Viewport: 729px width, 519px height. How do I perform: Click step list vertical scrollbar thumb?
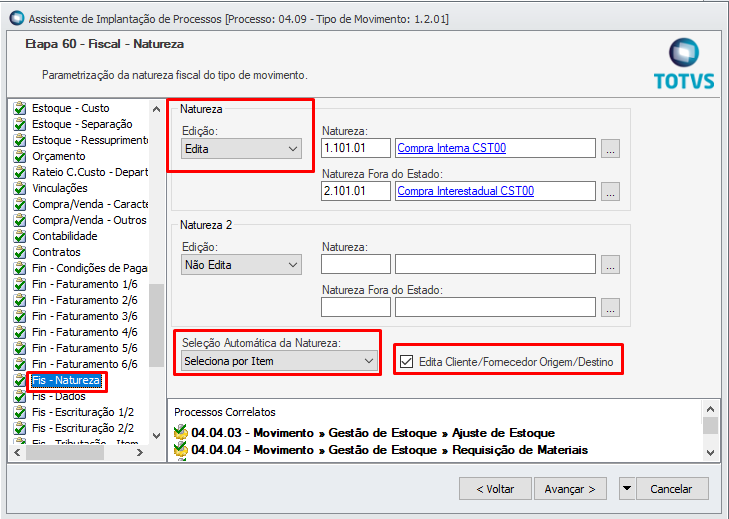tap(156, 326)
